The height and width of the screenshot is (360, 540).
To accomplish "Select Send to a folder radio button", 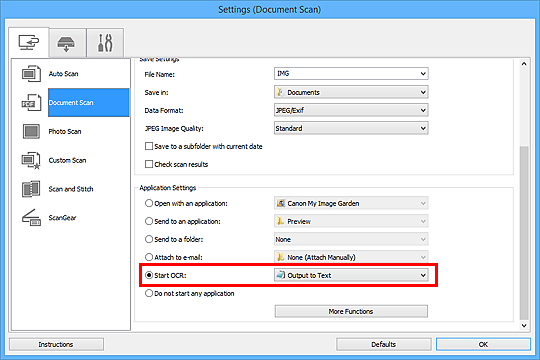I will (x=149, y=239).
